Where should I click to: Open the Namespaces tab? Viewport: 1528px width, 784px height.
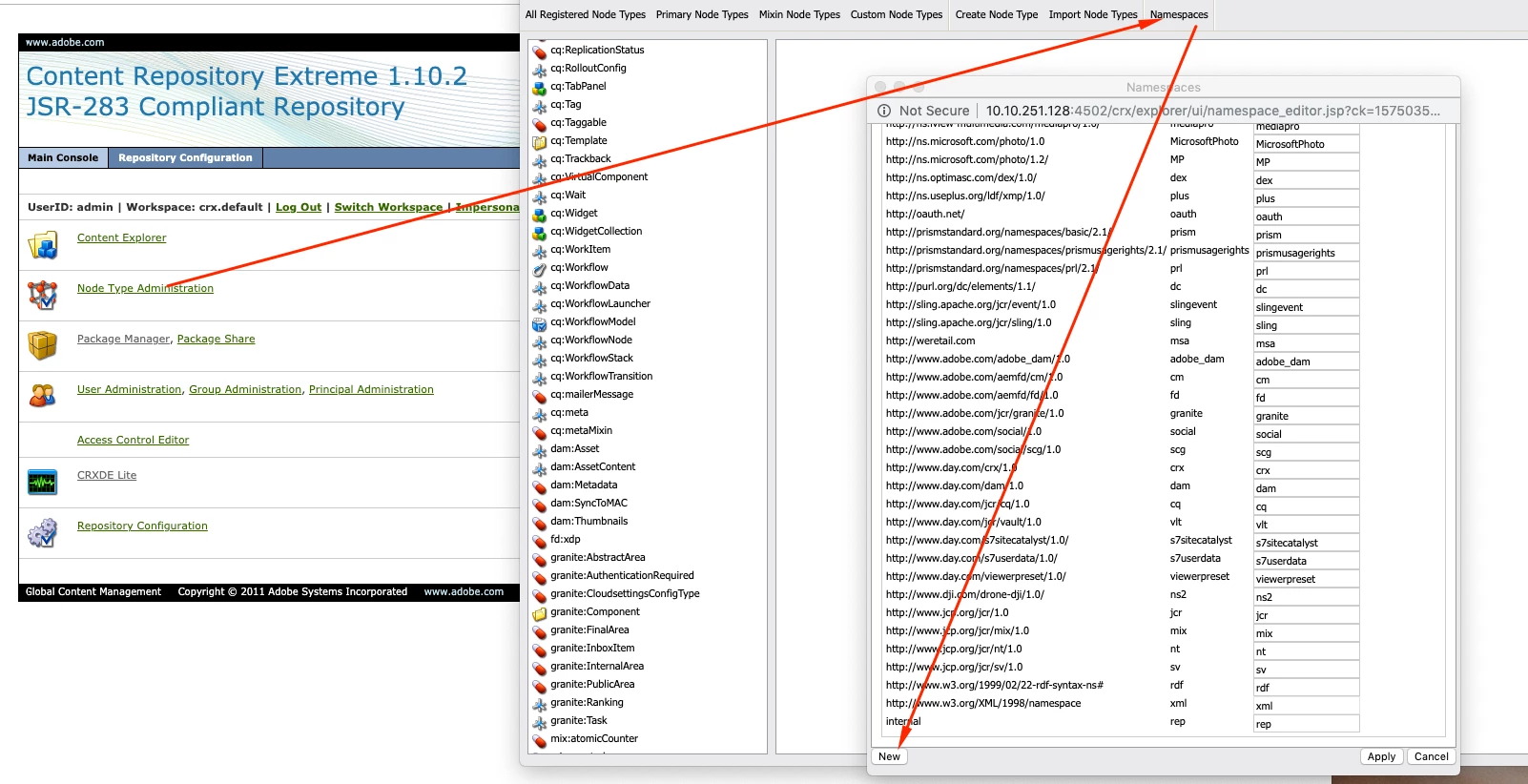click(x=1179, y=14)
